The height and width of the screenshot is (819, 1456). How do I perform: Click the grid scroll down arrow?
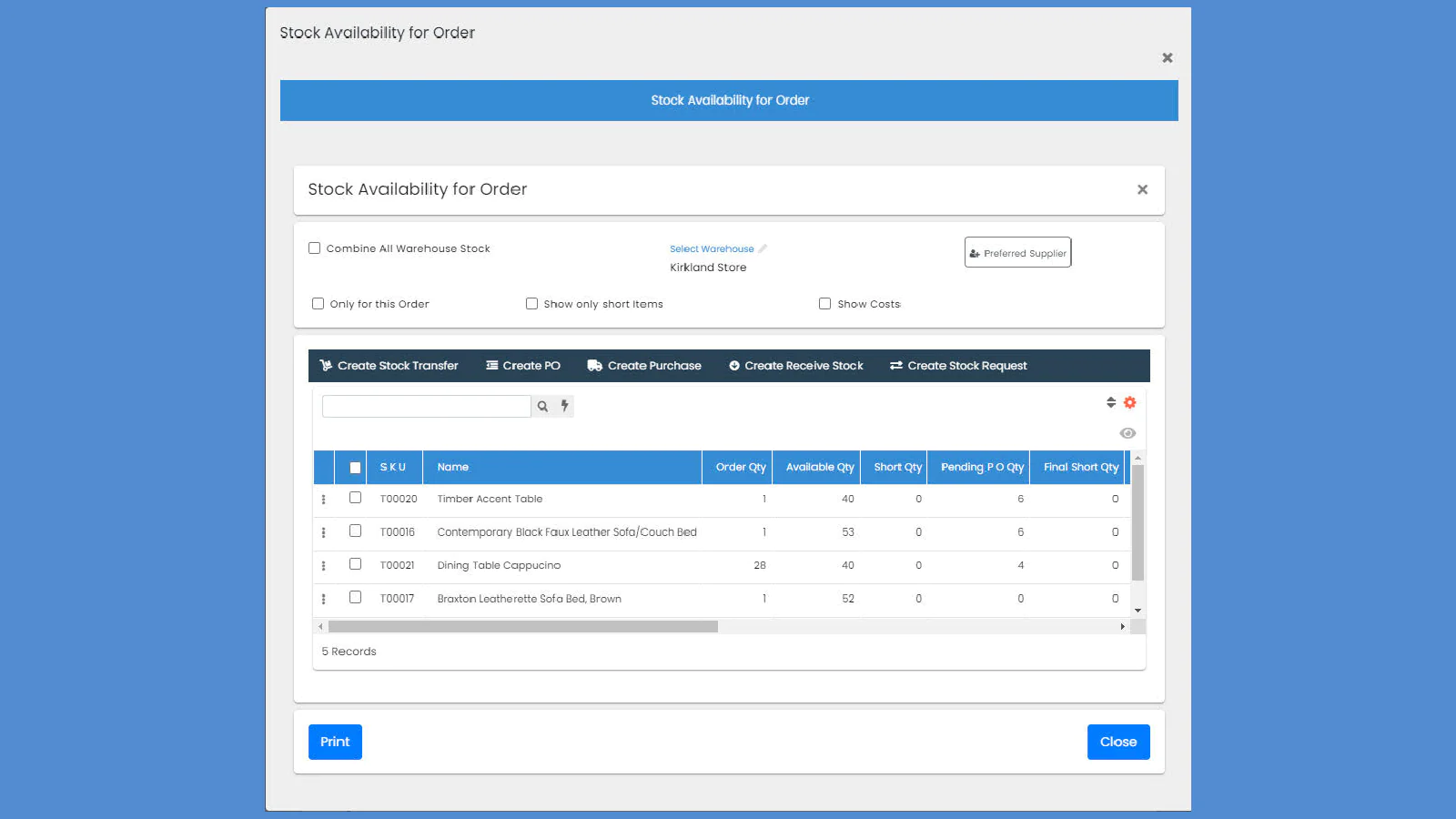click(1137, 611)
